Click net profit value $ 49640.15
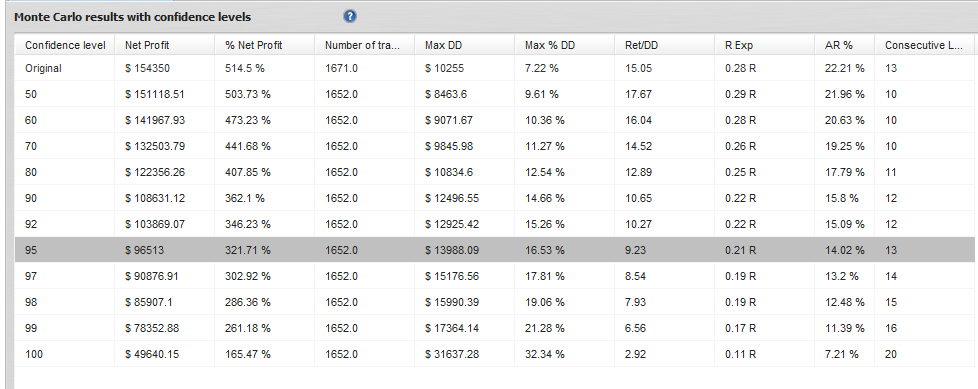This screenshot has height=389, width=978. click(x=152, y=354)
